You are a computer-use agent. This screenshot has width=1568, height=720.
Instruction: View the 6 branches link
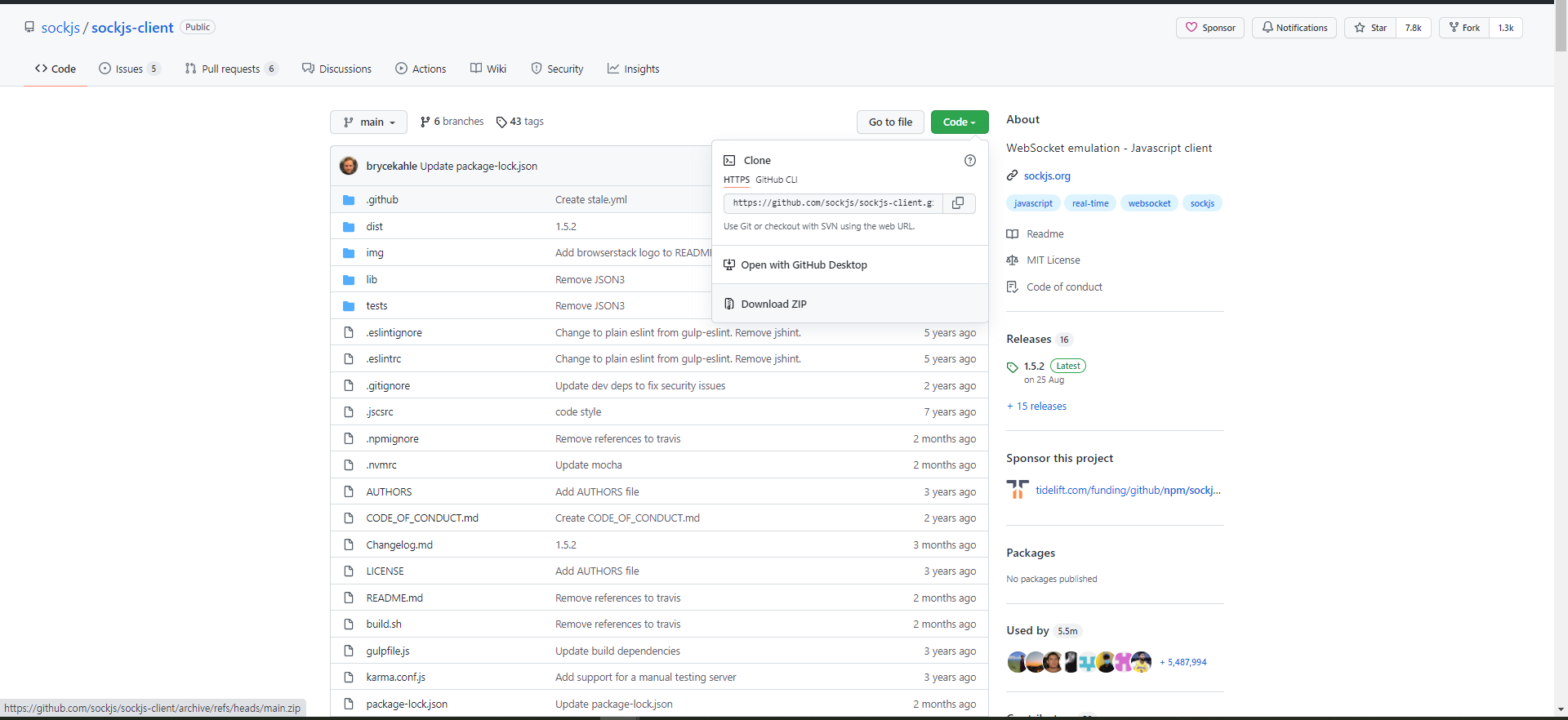(452, 122)
